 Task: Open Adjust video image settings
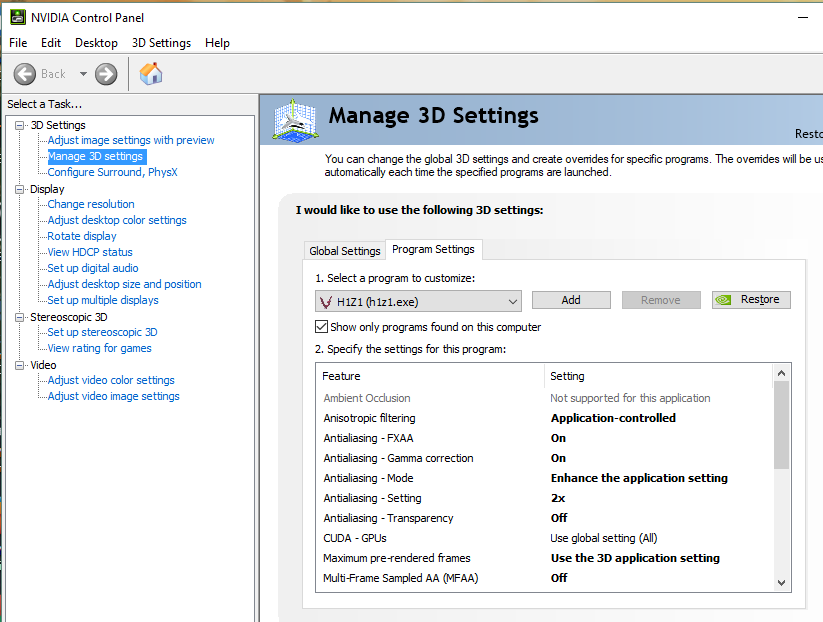[x=113, y=396]
